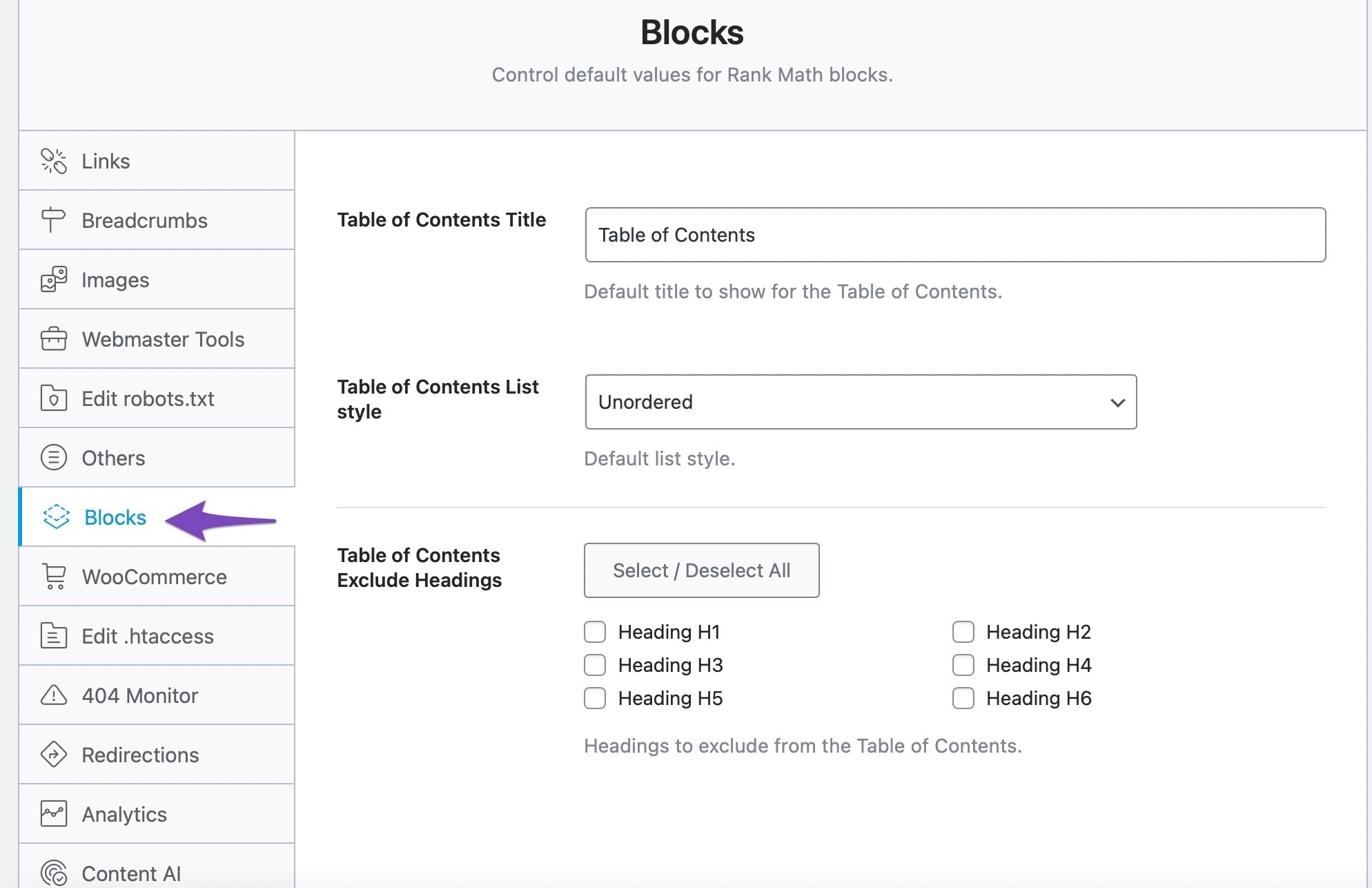The height and width of the screenshot is (888, 1372).
Task: Enable Heading H3 exclusion checkbox
Action: [595, 664]
